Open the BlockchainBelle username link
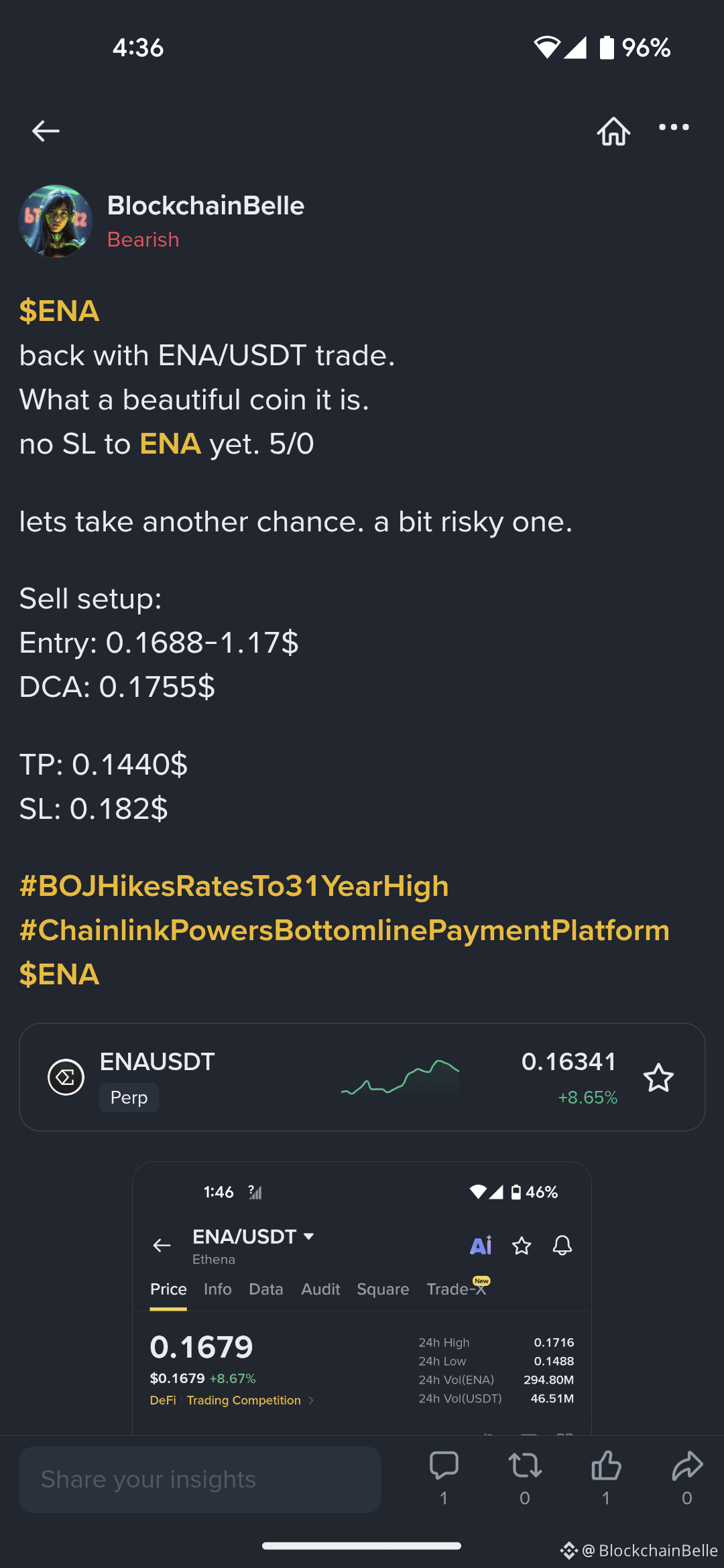The image size is (724, 1568). tap(206, 206)
